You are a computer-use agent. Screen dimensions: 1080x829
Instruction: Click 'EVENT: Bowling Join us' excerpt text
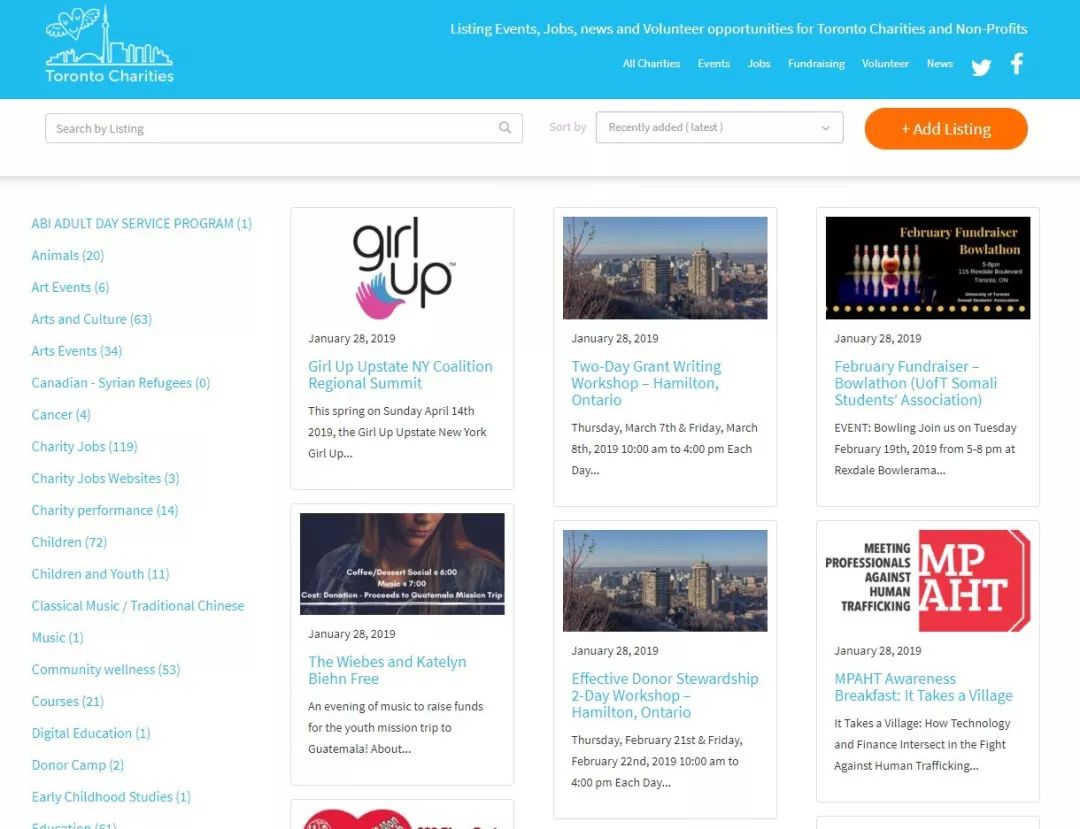click(x=925, y=449)
